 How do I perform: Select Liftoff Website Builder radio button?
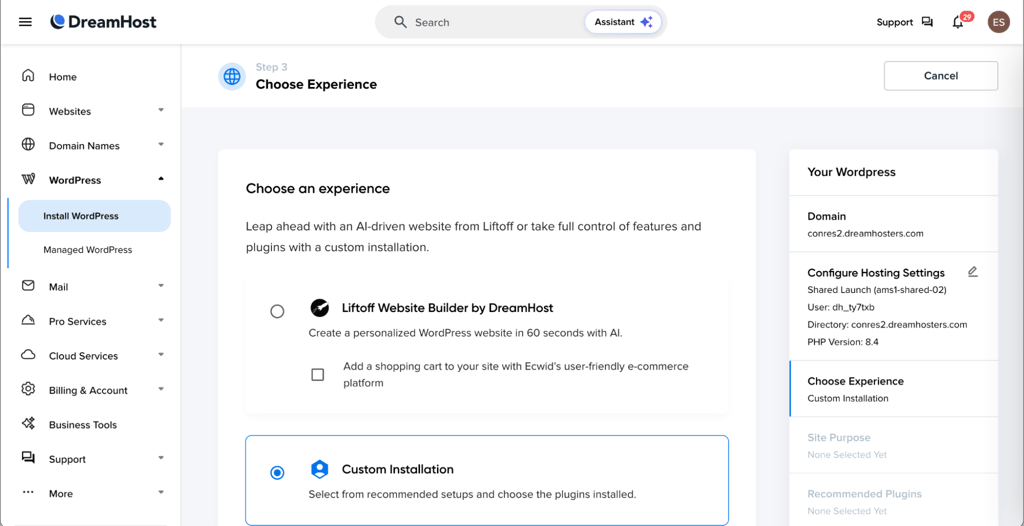278,311
